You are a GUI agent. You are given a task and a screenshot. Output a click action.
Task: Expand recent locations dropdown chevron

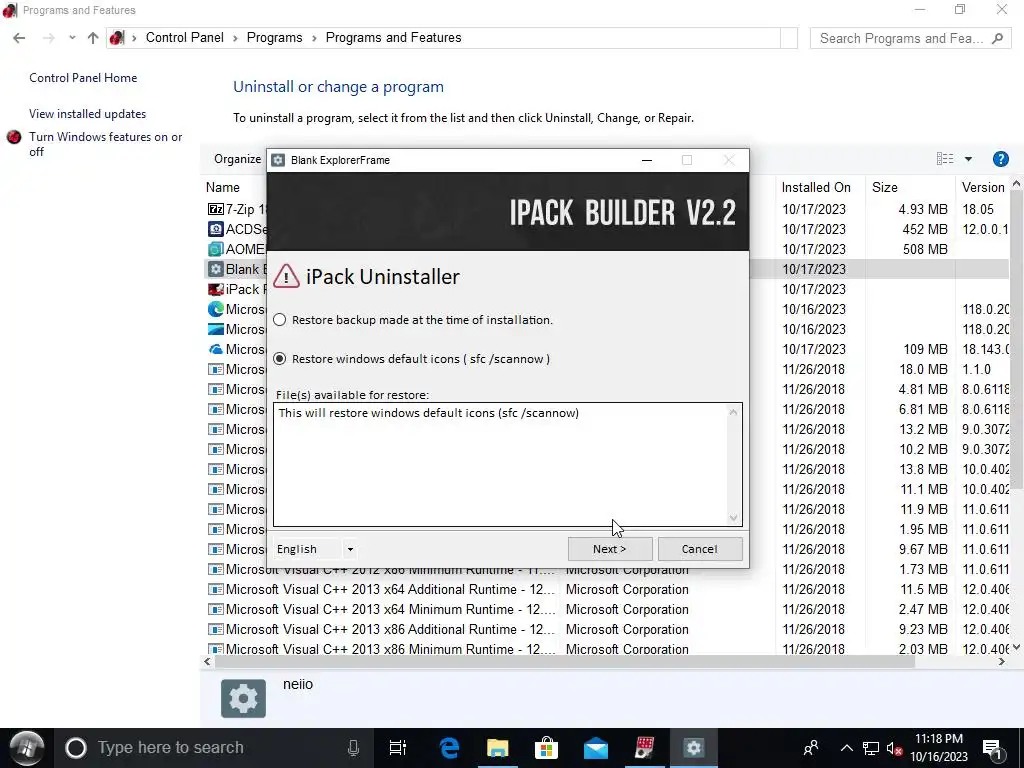pos(72,38)
